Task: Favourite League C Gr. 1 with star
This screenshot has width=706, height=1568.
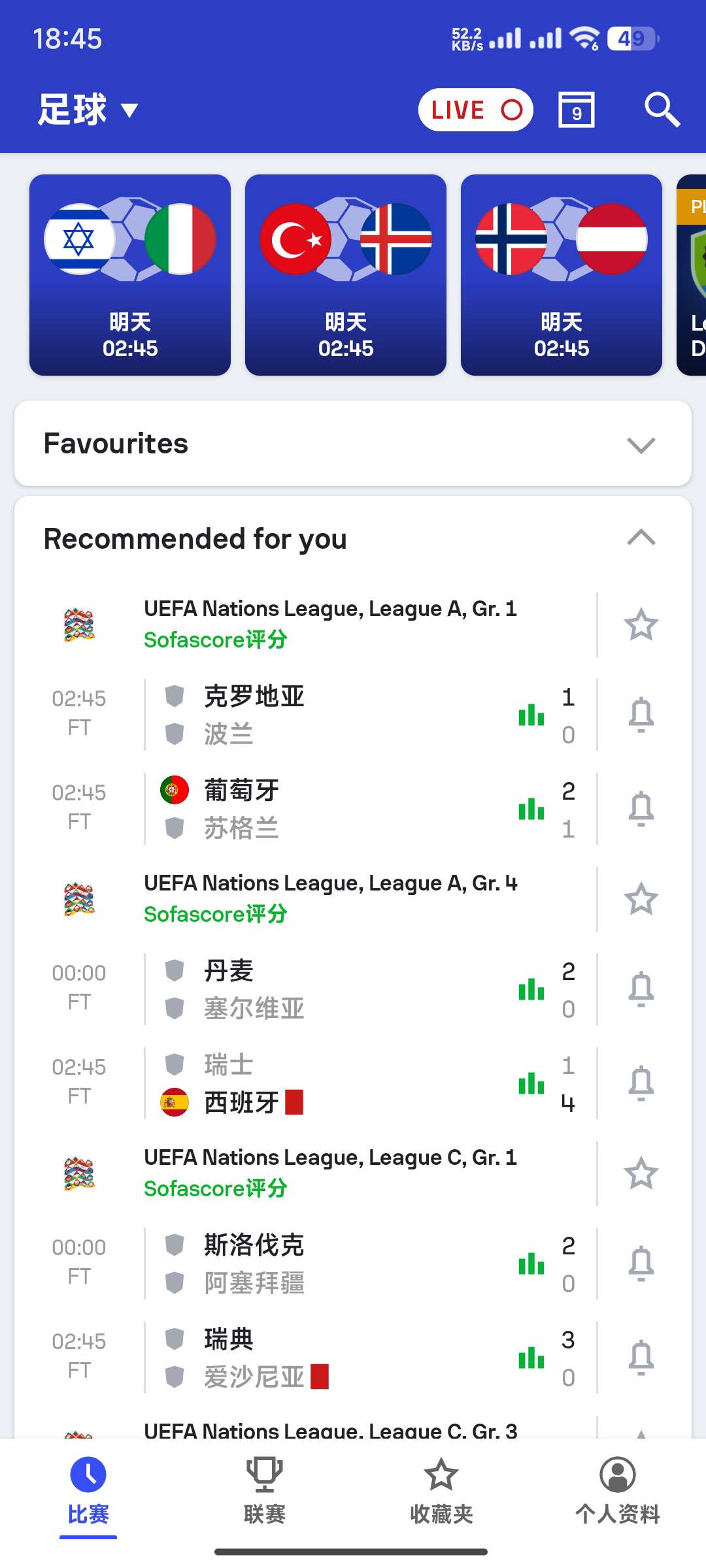Action: [641, 1173]
